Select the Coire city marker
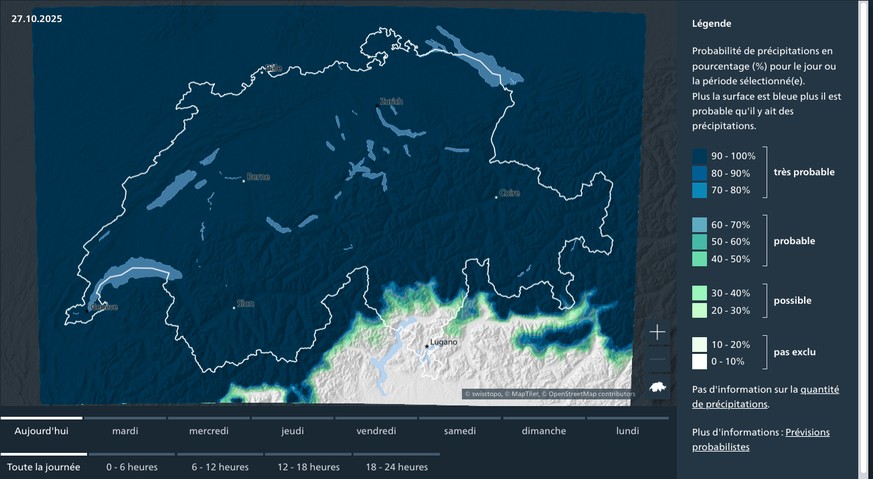Screen dimensions: 873x479 pos(497,196)
